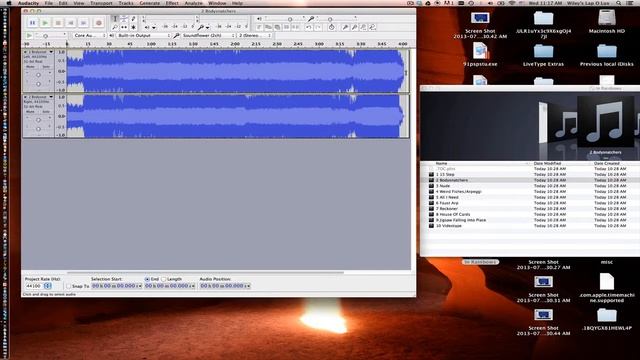Image resolution: width=640 pixels, height=360 pixels.
Task: Solo the bottom Right track
Action: [46, 111]
